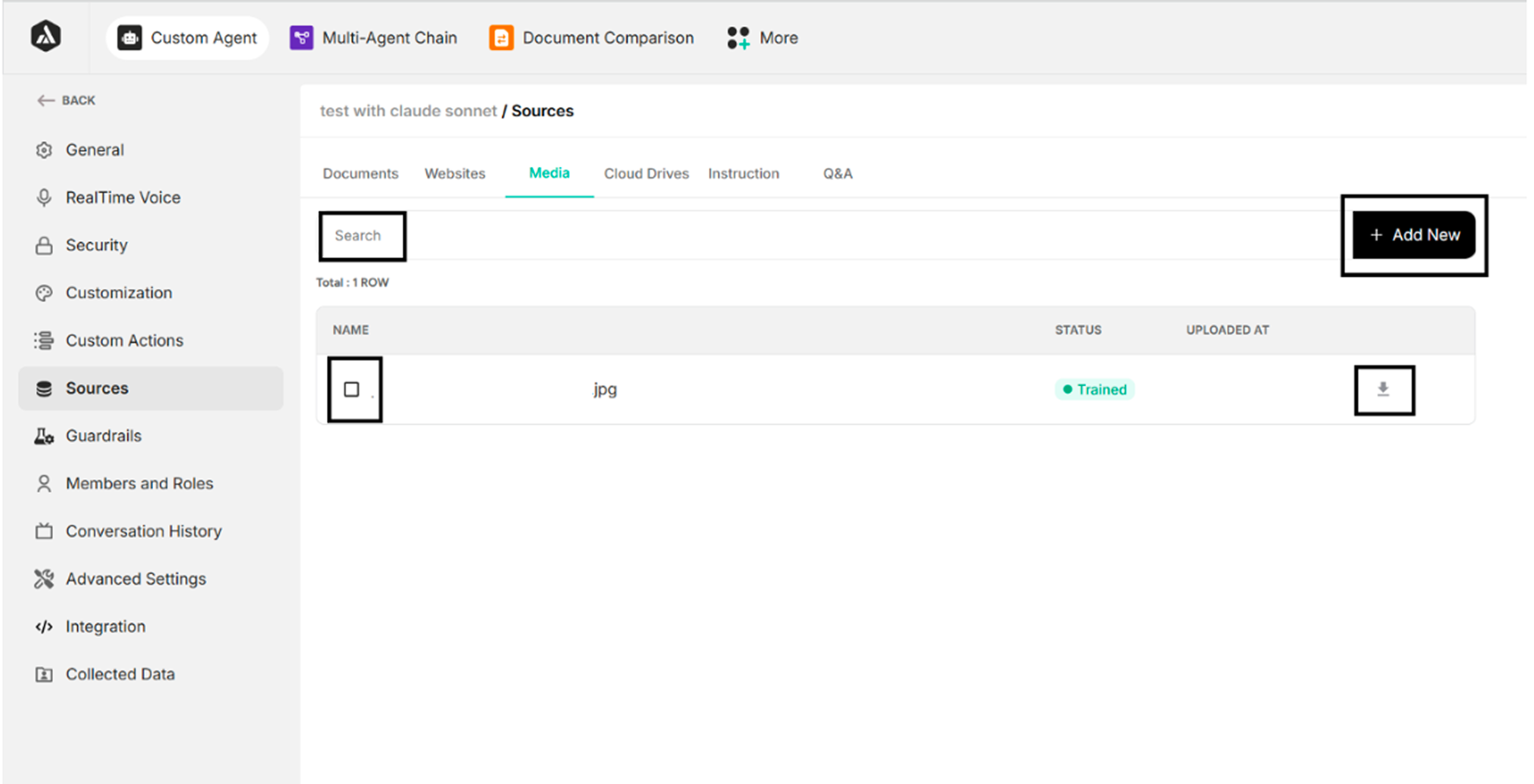Open the Document Comparison orange icon
The height and width of the screenshot is (784, 1534).
point(501,38)
